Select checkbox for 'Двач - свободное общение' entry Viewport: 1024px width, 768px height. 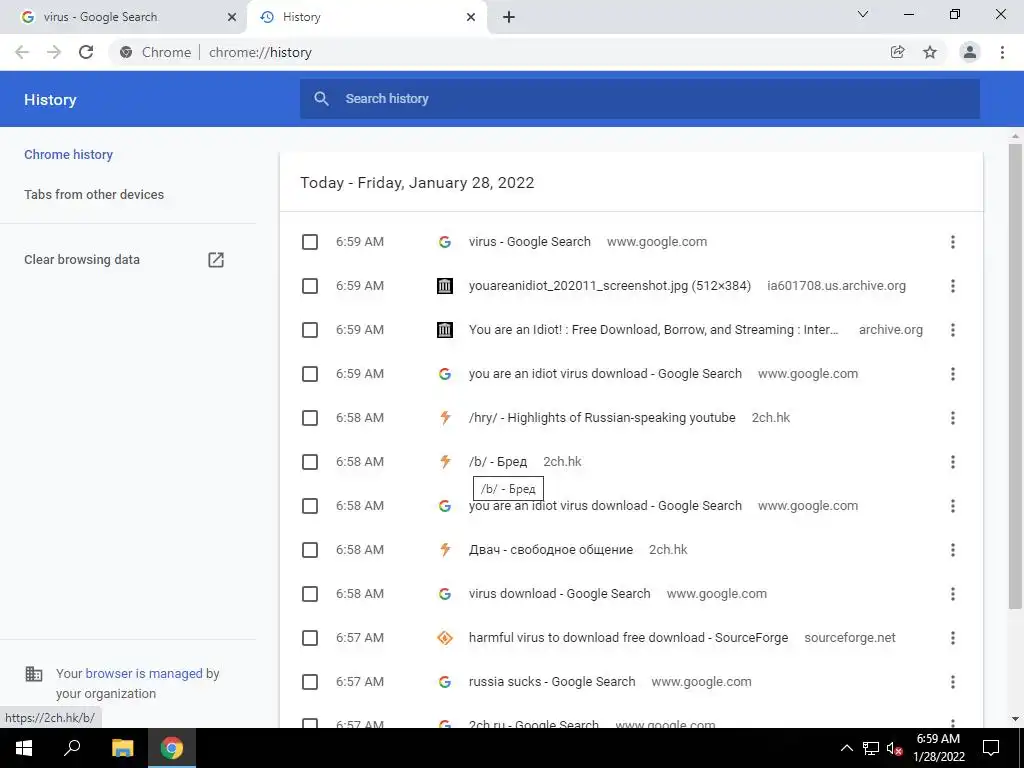pos(310,550)
